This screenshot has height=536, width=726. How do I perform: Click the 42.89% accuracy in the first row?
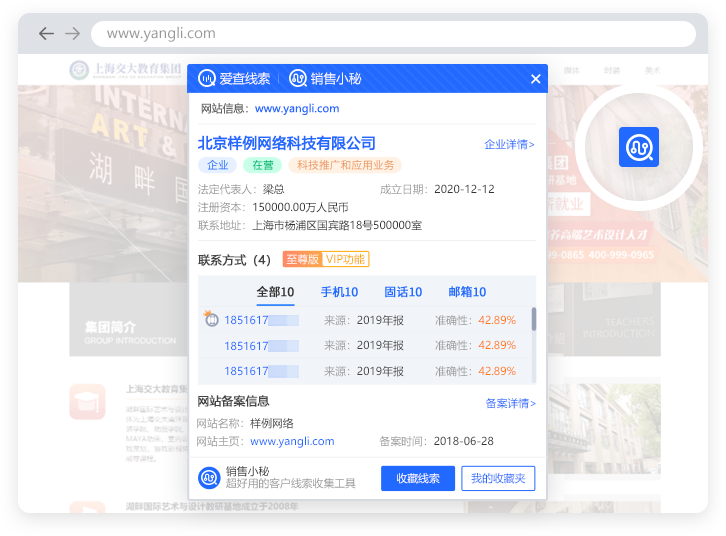tap(497, 320)
